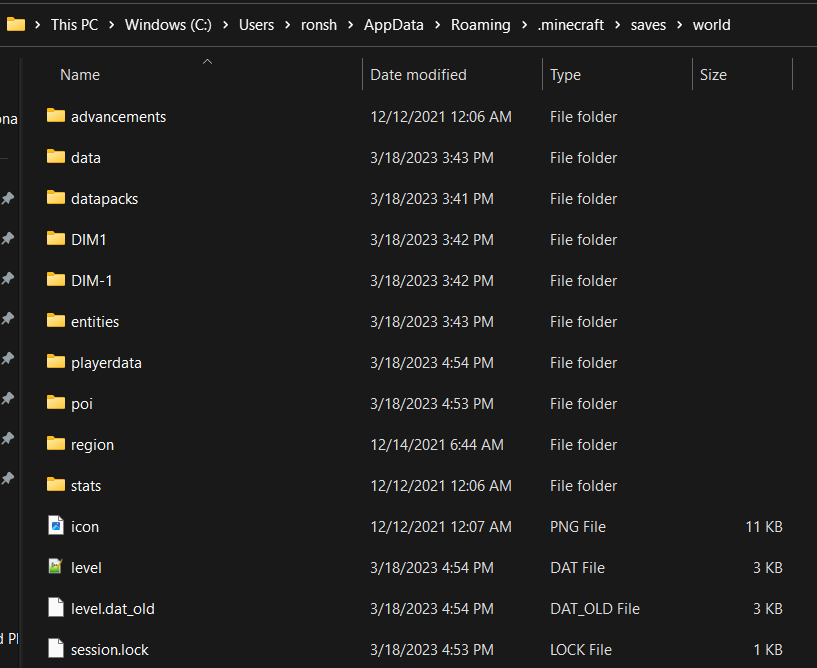Select the level.dat_old file name

click(113, 609)
